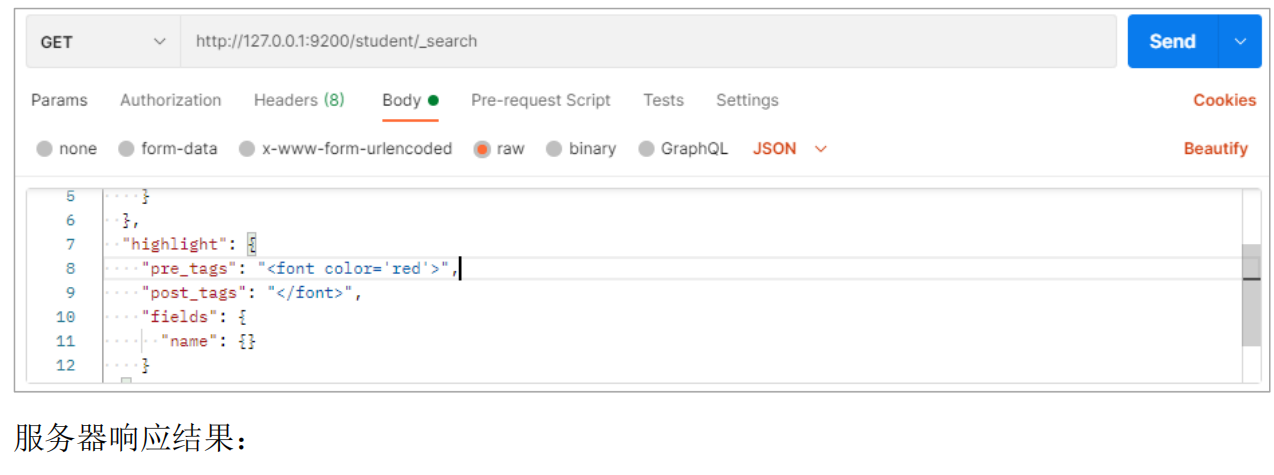Open the request Settings tab

(747, 100)
